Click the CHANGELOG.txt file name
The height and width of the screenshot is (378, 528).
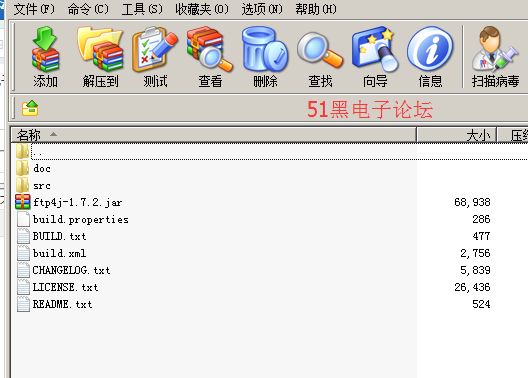point(71,270)
